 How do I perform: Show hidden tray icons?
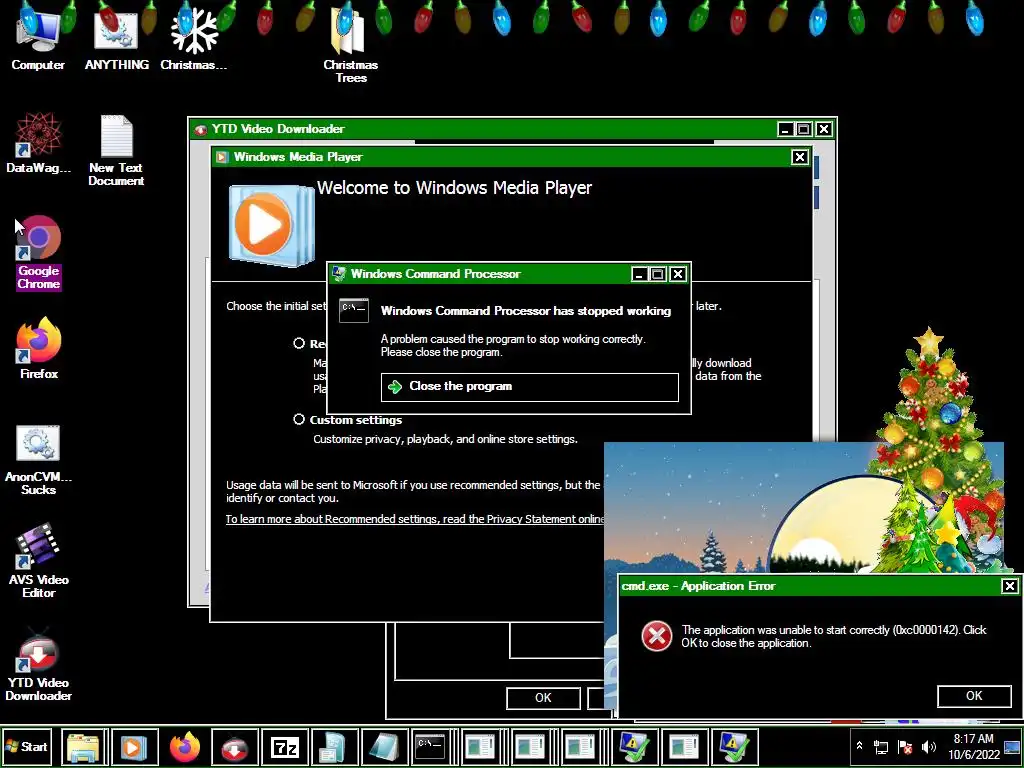tap(859, 746)
